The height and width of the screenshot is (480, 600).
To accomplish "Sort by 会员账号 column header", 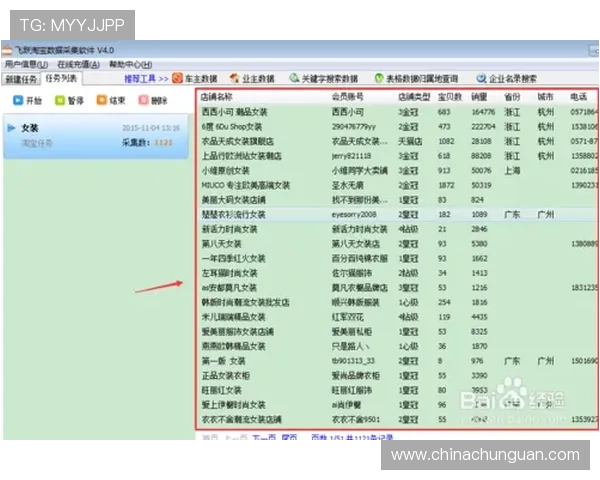I will (x=347, y=97).
